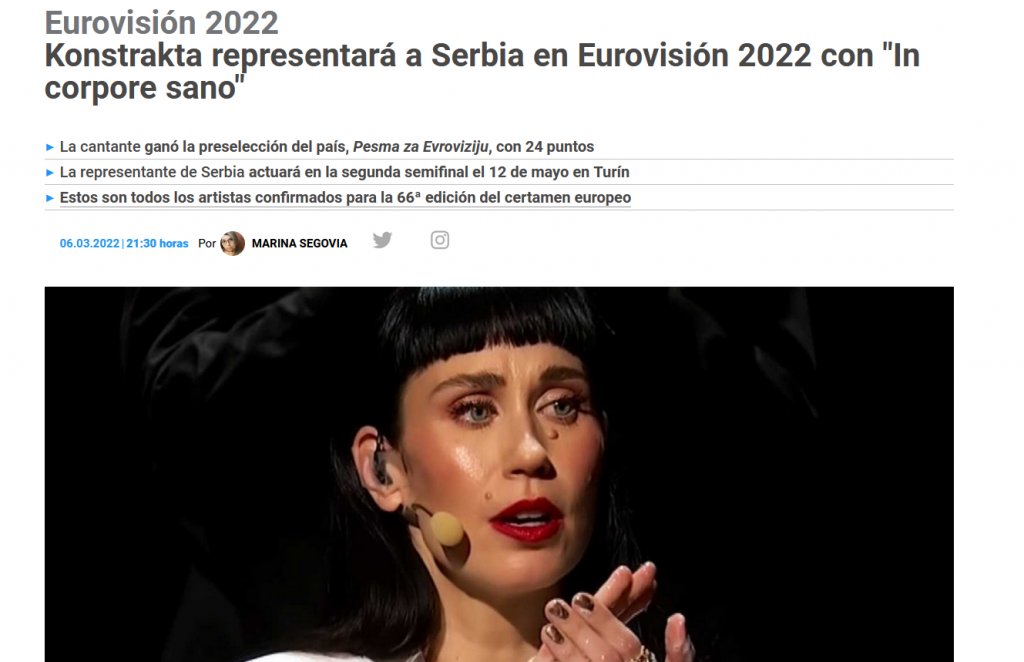The width and height of the screenshot is (1024, 662).
Task: Click the word 'Konstrakta' in the headline
Action: click(x=123, y=55)
